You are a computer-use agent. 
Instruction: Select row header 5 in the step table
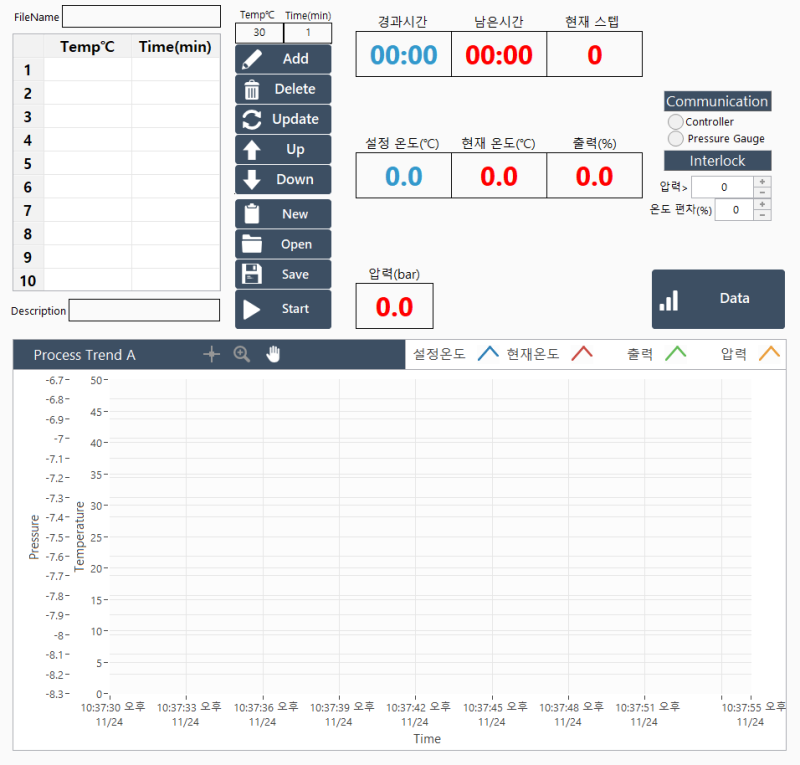pos(28,164)
